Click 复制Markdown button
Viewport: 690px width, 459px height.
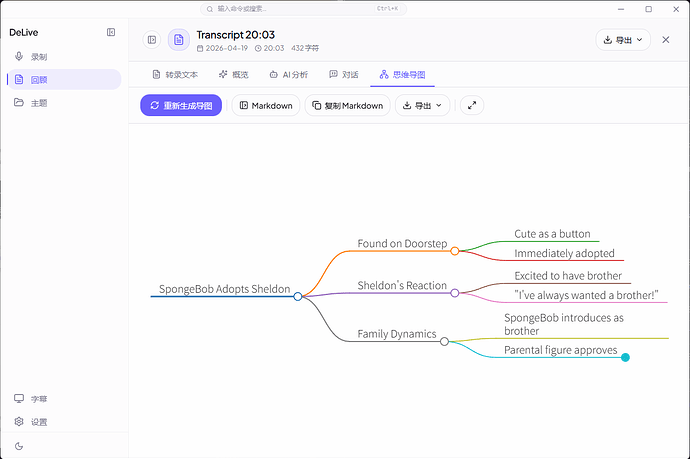[348, 106]
